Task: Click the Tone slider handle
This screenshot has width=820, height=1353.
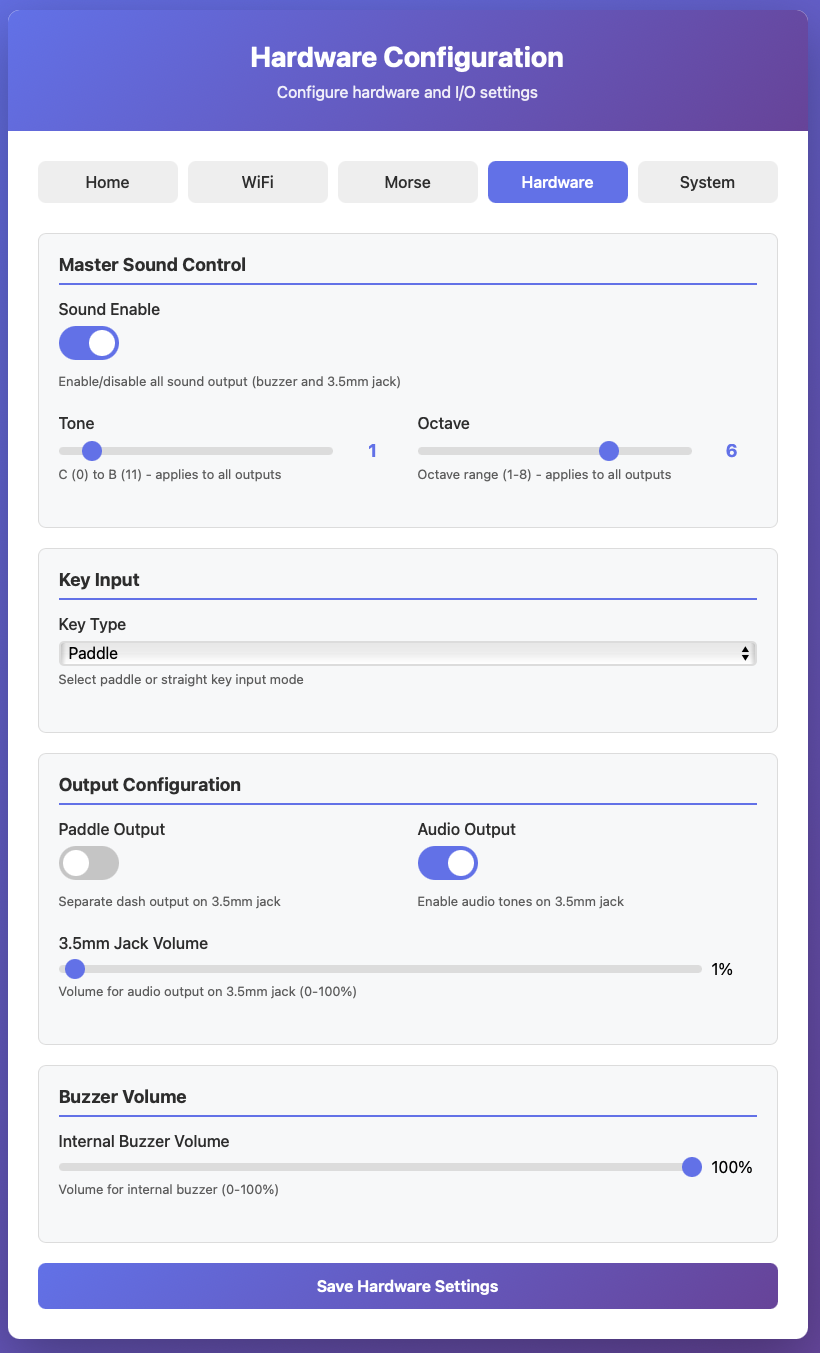Action: 92,451
